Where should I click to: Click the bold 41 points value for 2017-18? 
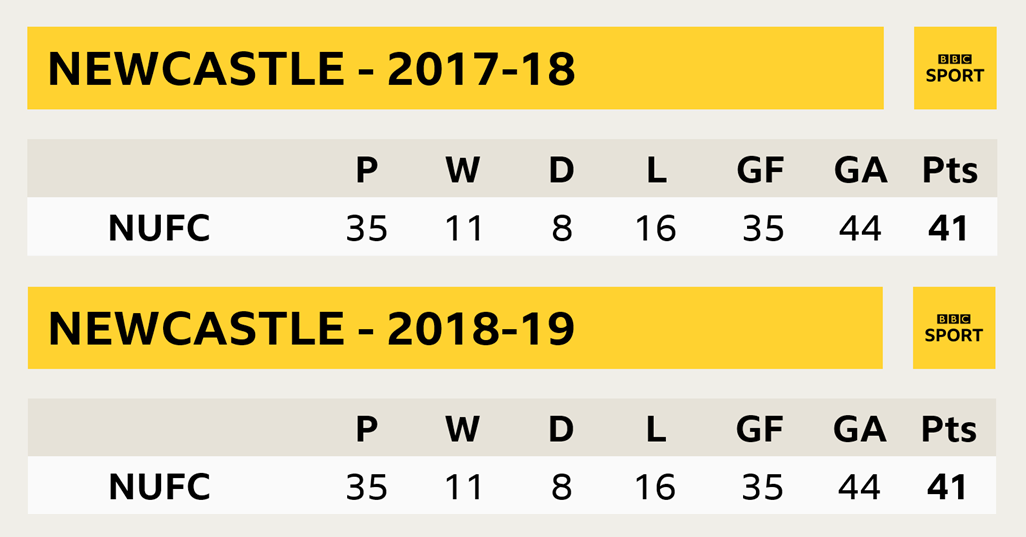pos(947,228)
